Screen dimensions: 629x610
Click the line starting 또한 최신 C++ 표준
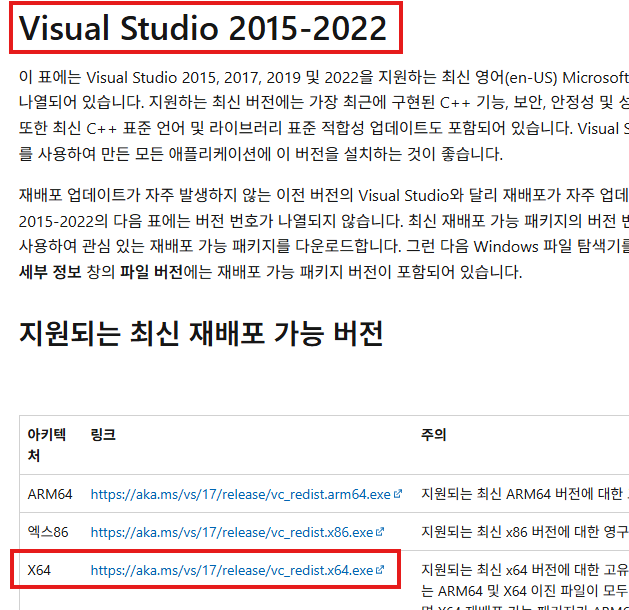pyautogui.click(x=324, y=128)
